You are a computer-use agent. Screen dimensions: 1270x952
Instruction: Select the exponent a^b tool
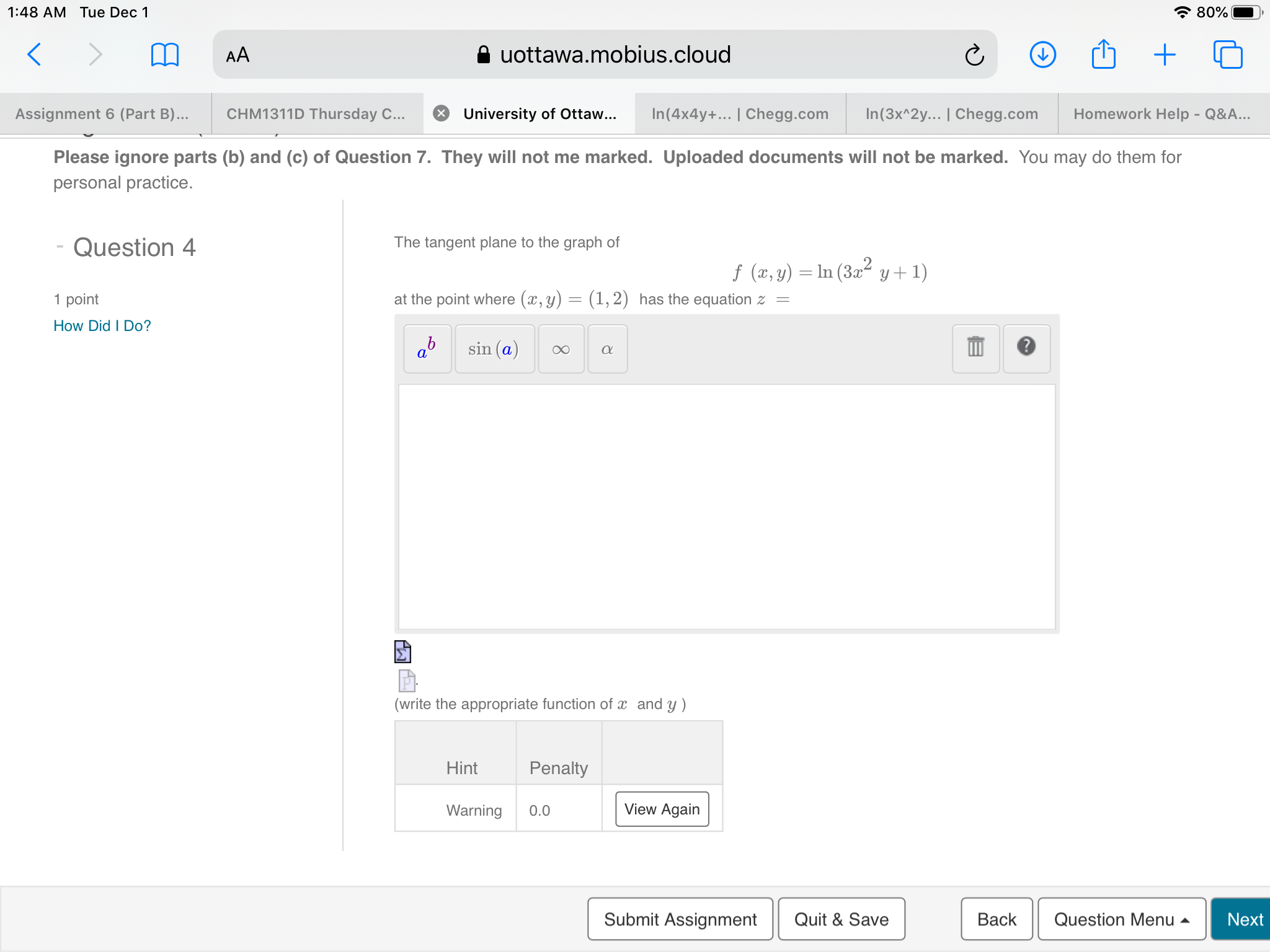(x=427, y=348)
